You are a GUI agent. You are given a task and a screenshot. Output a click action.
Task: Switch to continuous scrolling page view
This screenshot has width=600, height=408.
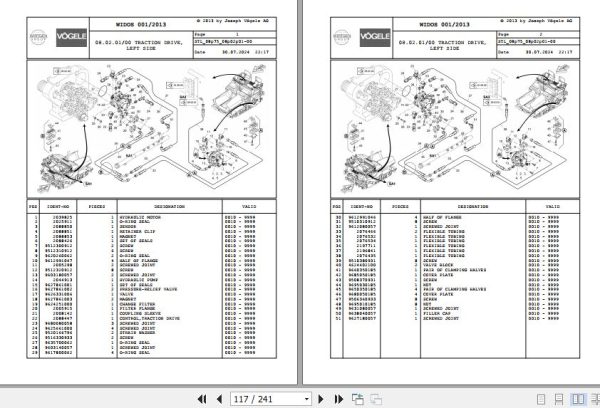pyautogui.click(x=559, y=399)
